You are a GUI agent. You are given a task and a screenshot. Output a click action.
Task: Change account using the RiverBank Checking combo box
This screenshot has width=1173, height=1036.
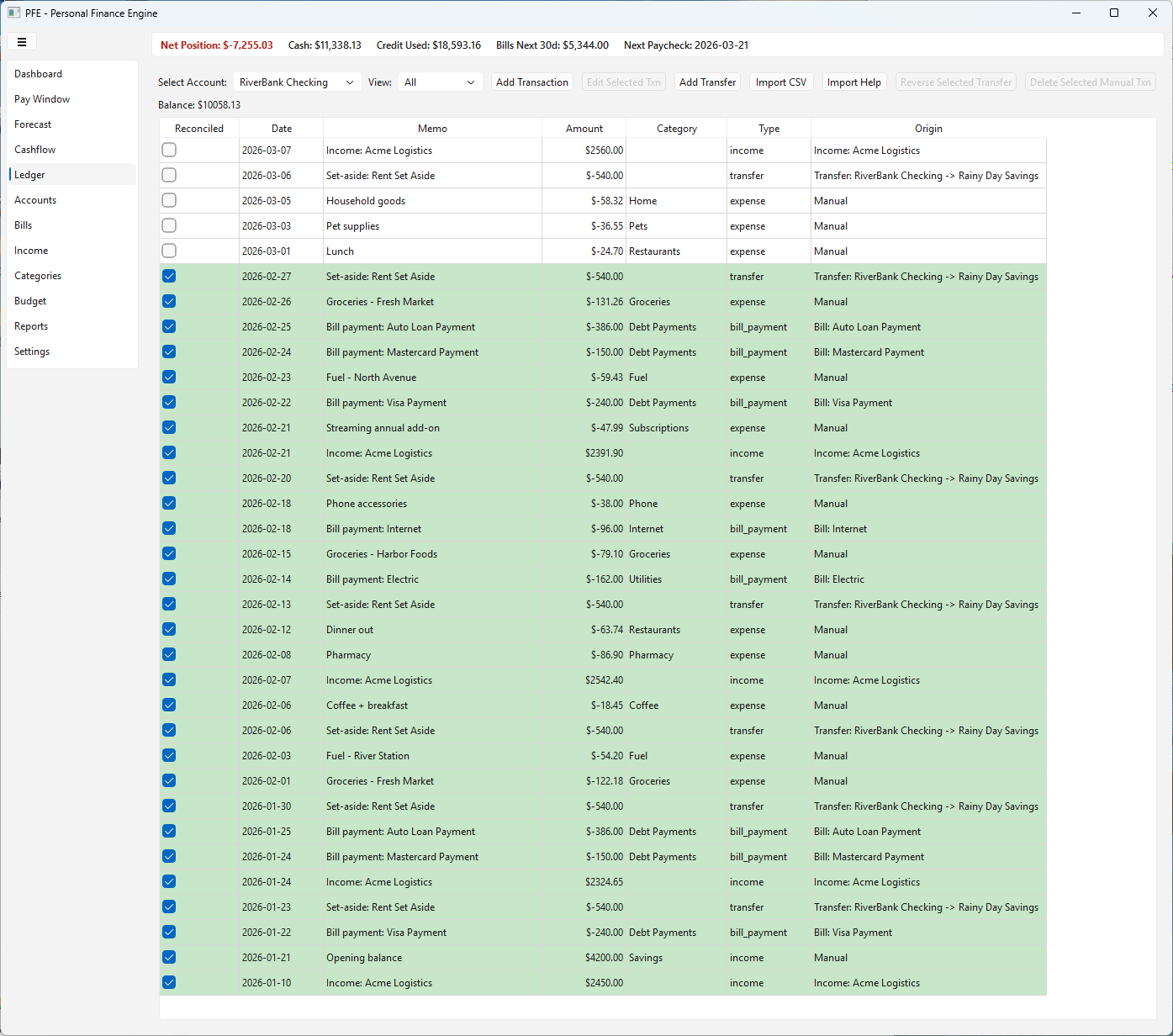pos(296,82)
